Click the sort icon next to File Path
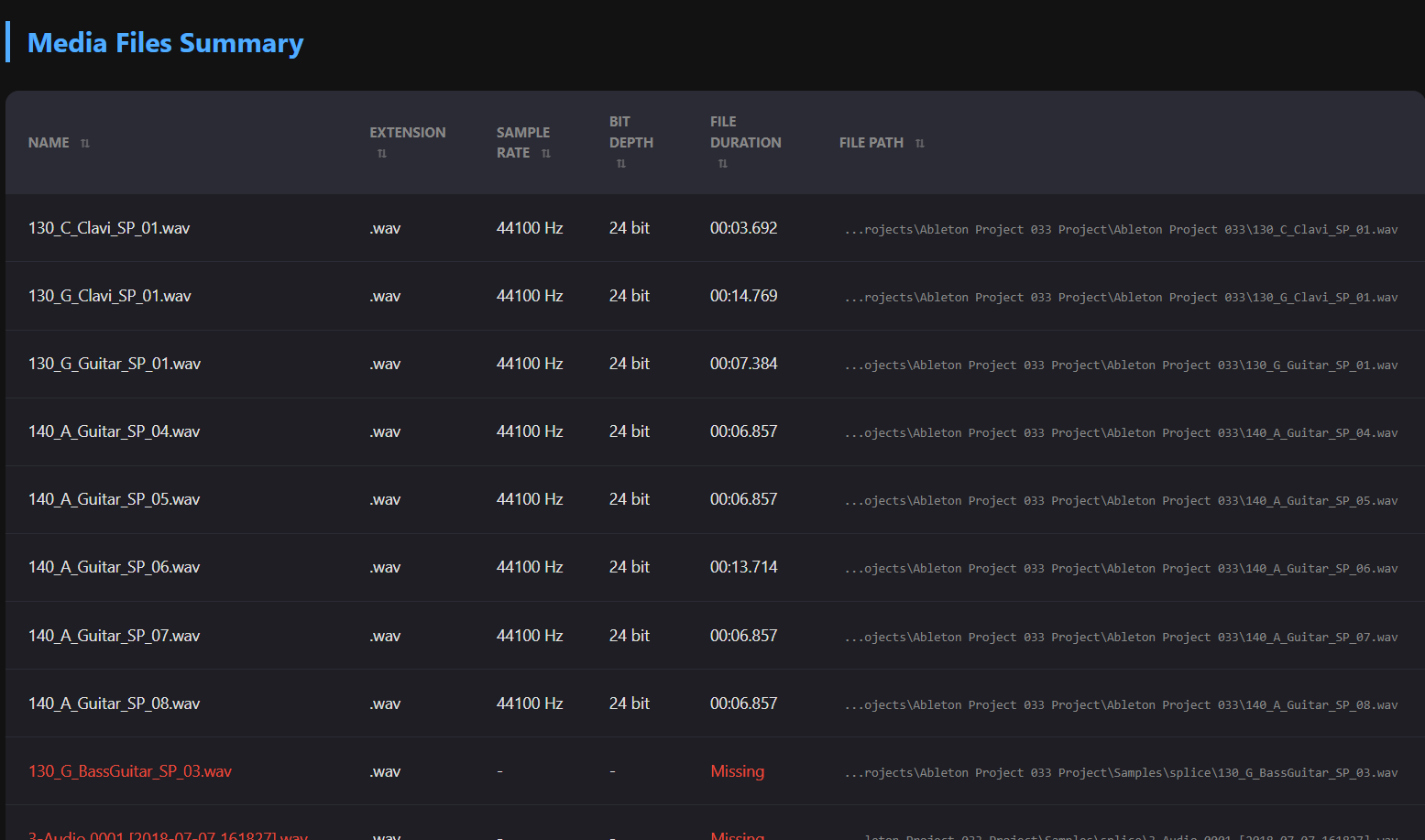 [920, 144]
